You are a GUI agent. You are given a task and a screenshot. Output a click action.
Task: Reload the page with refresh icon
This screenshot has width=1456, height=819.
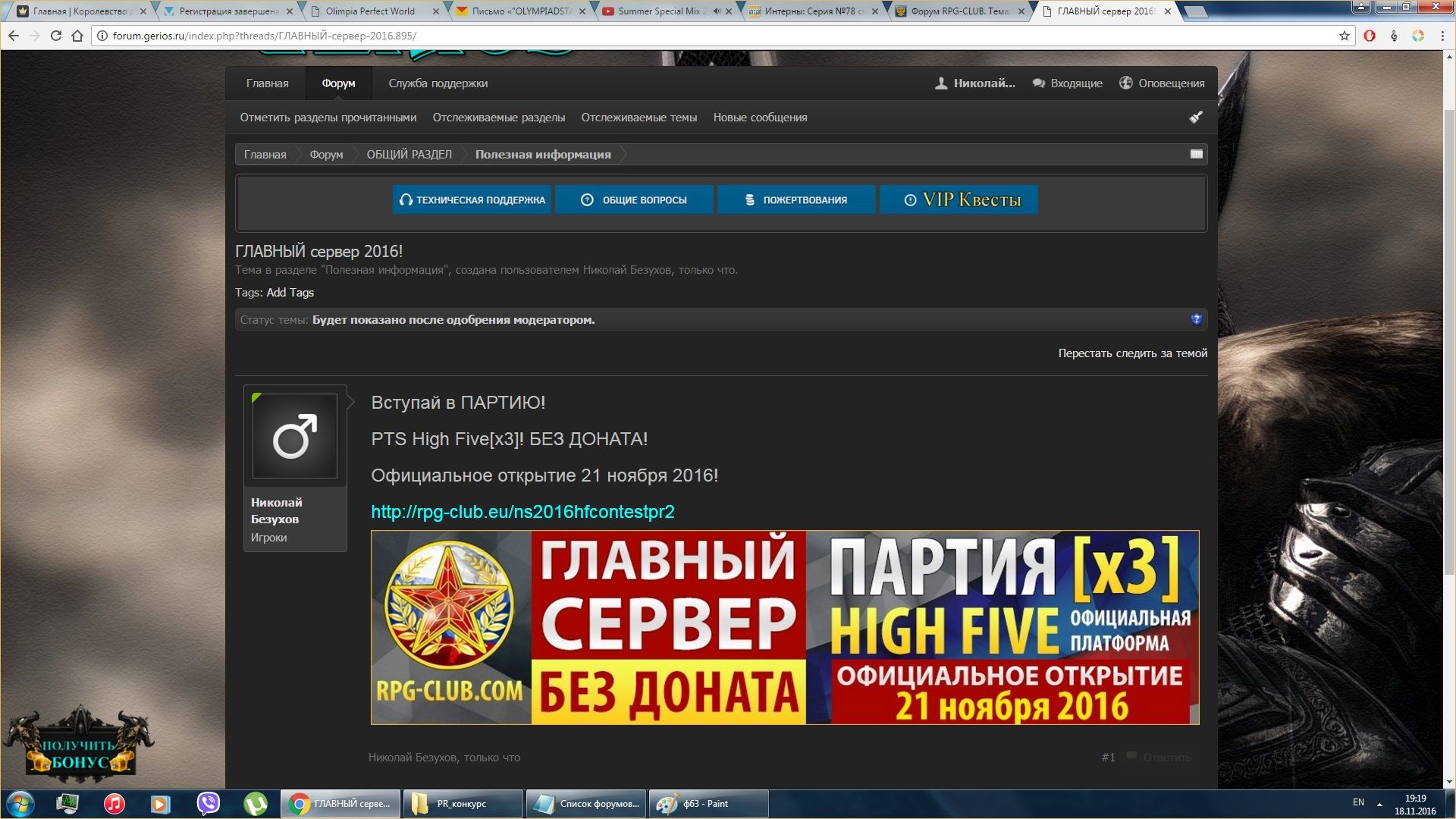[56, 36]
